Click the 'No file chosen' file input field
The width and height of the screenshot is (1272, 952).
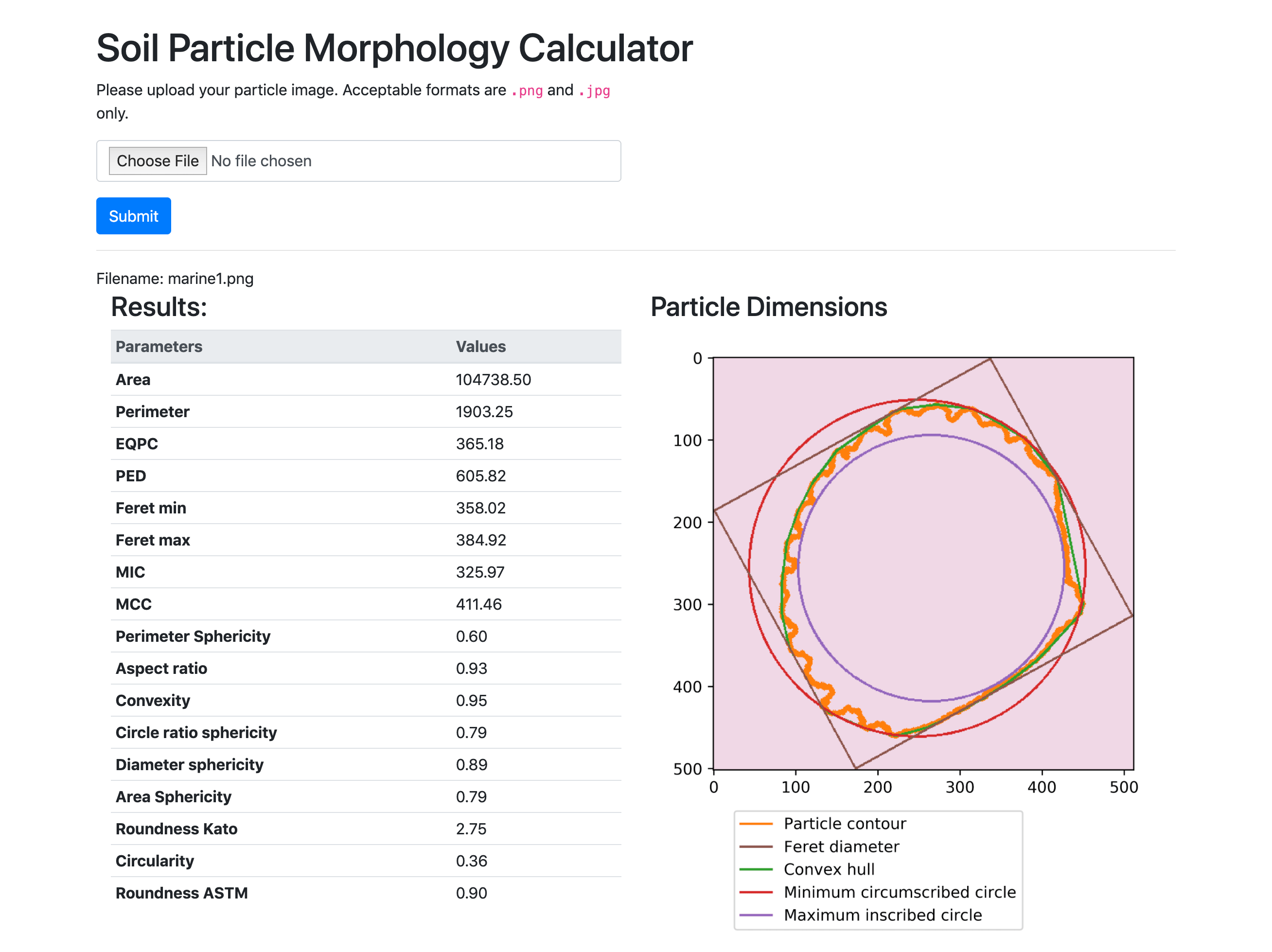pyautogui.click(x=359, y=161)
